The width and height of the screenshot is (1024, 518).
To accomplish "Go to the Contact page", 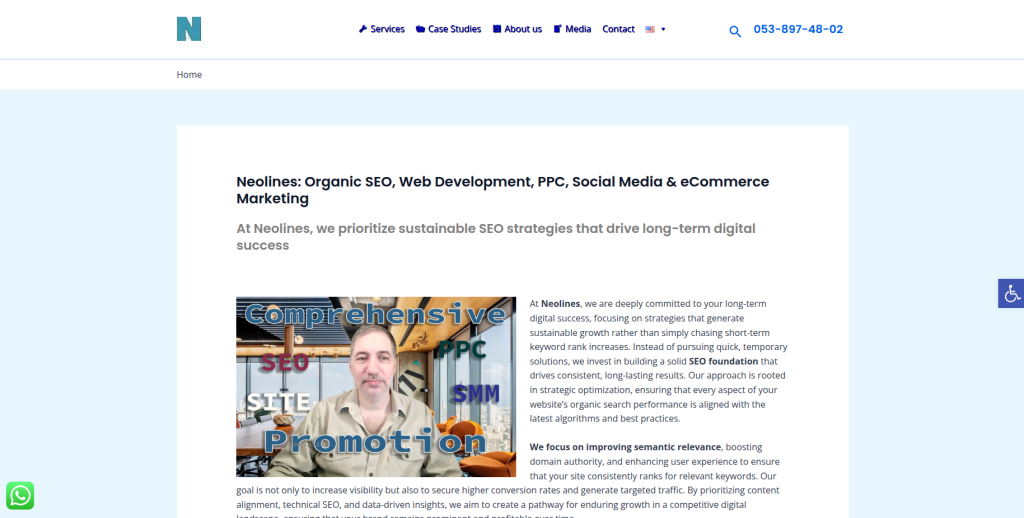I will [x=618, y=29].
